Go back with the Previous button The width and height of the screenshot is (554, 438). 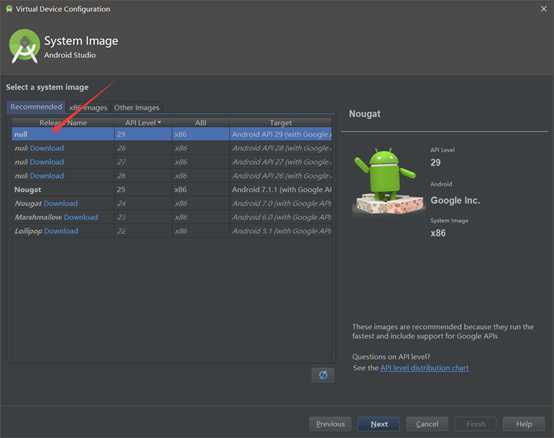click(330, 424)
